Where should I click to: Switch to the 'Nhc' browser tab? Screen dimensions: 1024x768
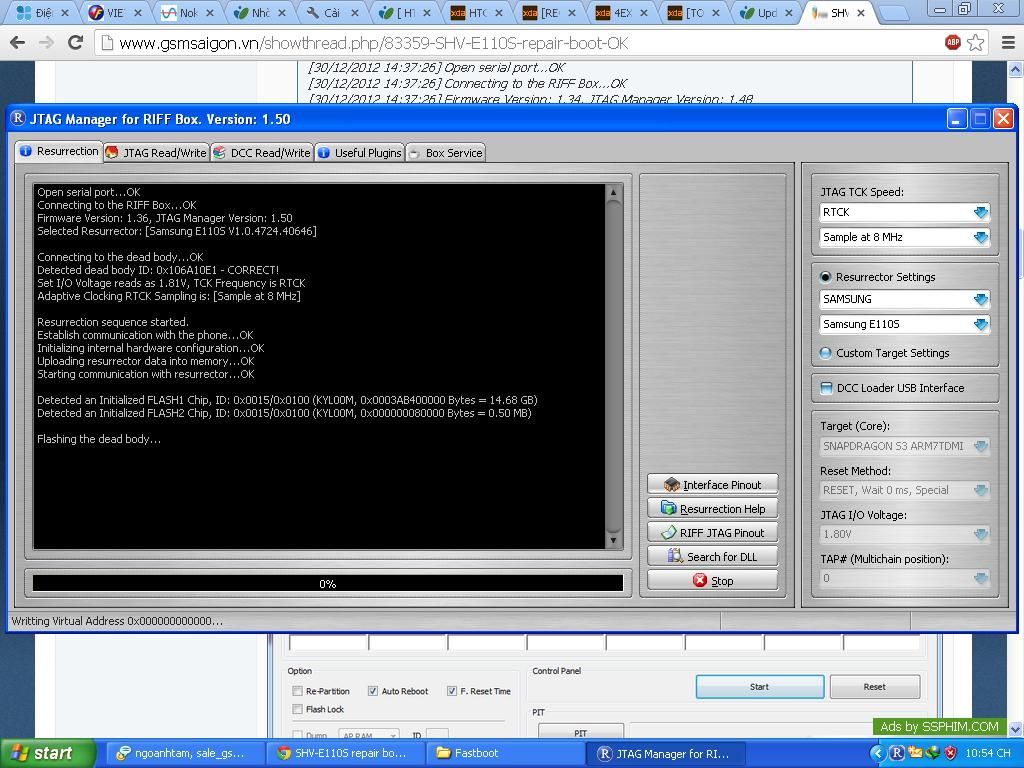pos(260,13)
